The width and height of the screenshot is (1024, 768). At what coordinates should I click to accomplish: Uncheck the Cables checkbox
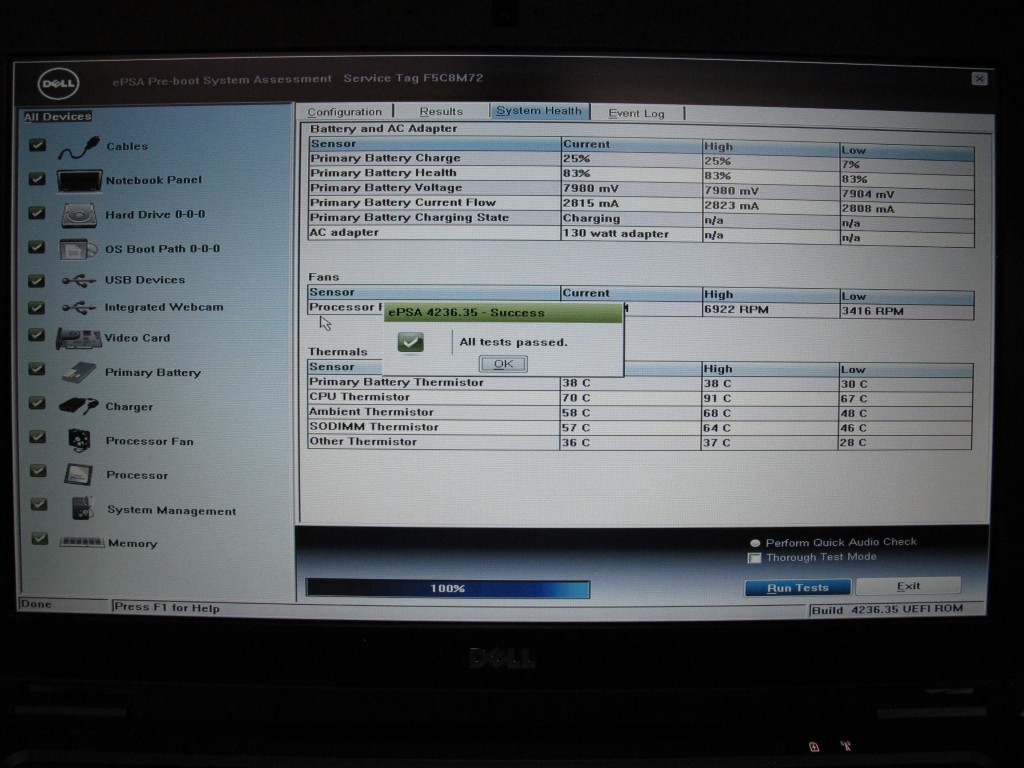tap(37, 145)
